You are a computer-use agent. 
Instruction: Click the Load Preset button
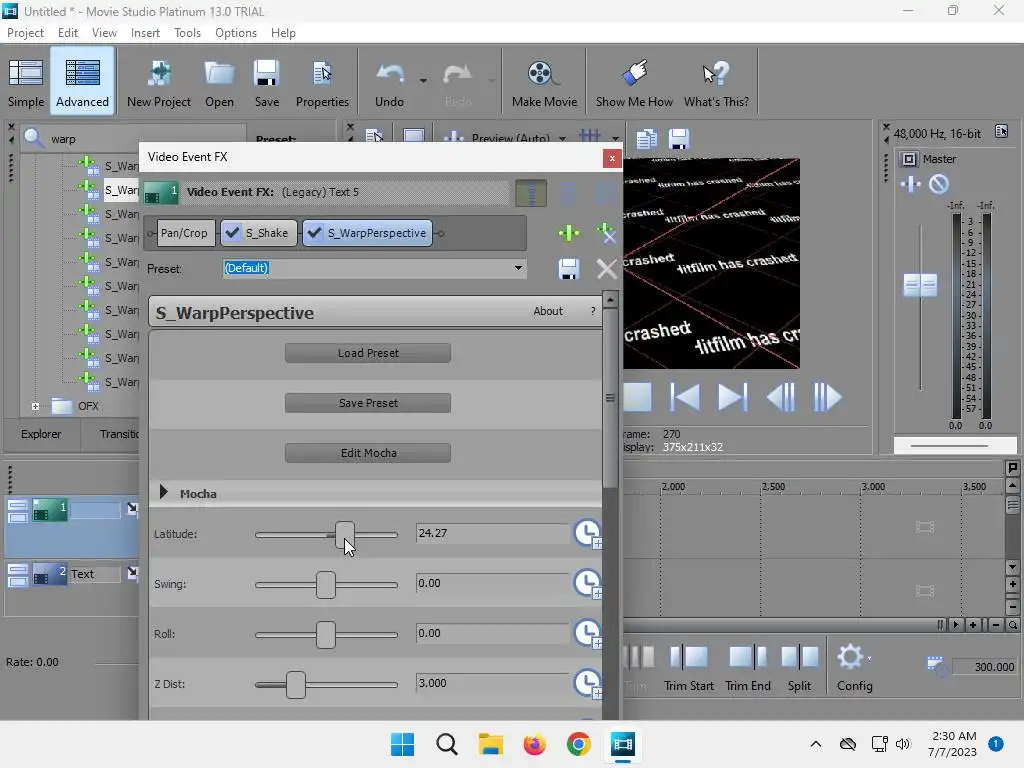coord(368,353)
